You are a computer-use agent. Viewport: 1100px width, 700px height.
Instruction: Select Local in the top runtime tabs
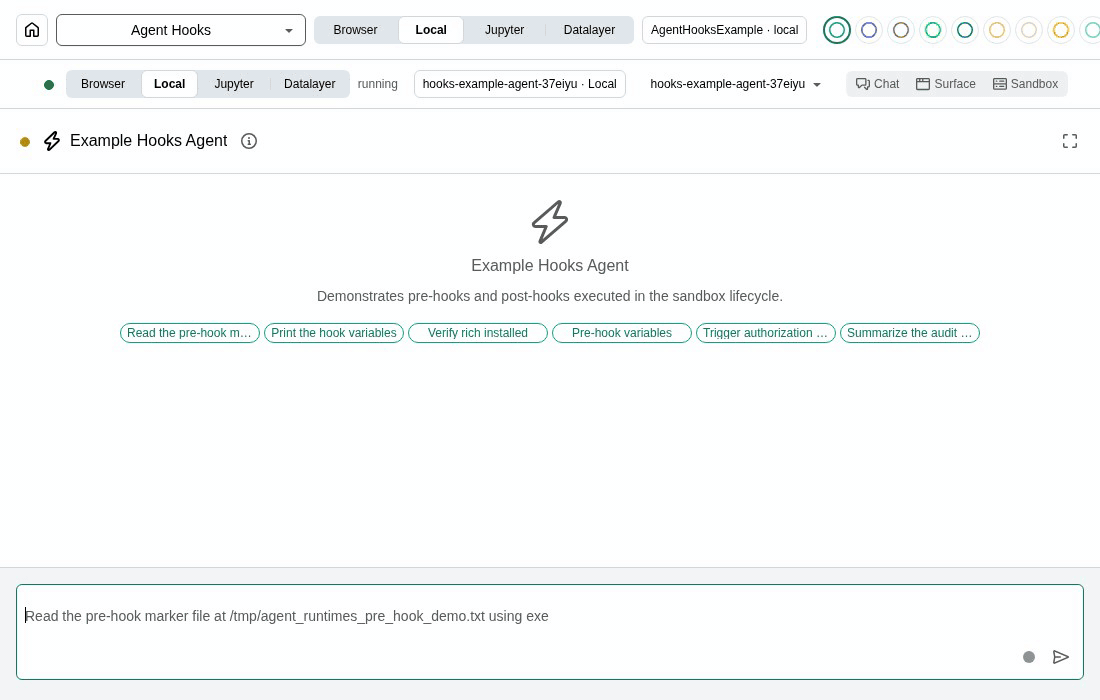431,30
